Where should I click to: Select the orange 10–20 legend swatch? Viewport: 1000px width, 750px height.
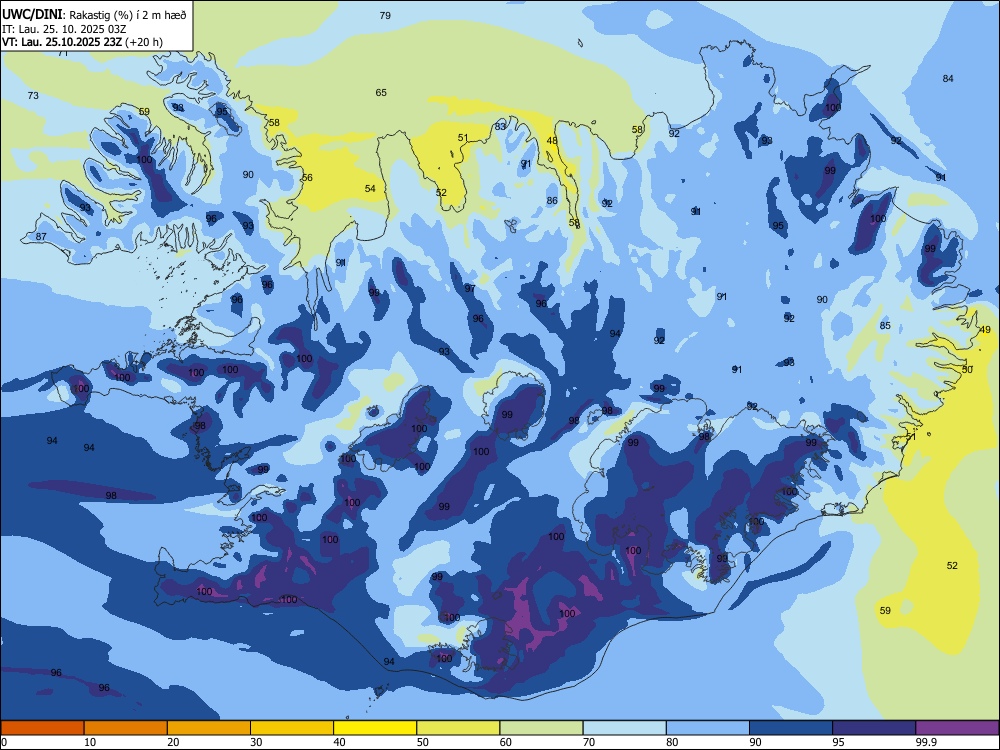click(x=126, y=728)
